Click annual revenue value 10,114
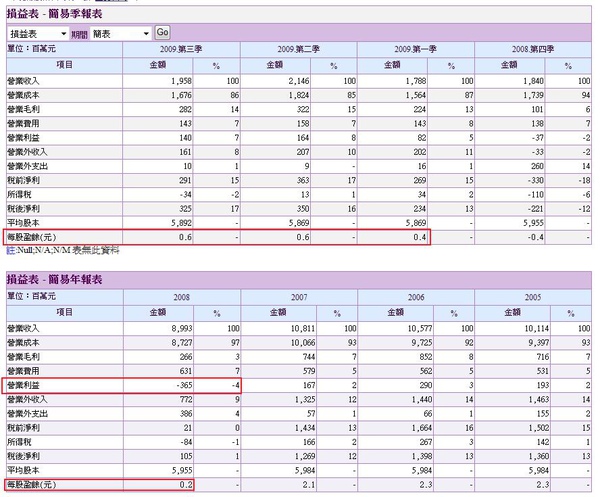 tap(537, 328)
